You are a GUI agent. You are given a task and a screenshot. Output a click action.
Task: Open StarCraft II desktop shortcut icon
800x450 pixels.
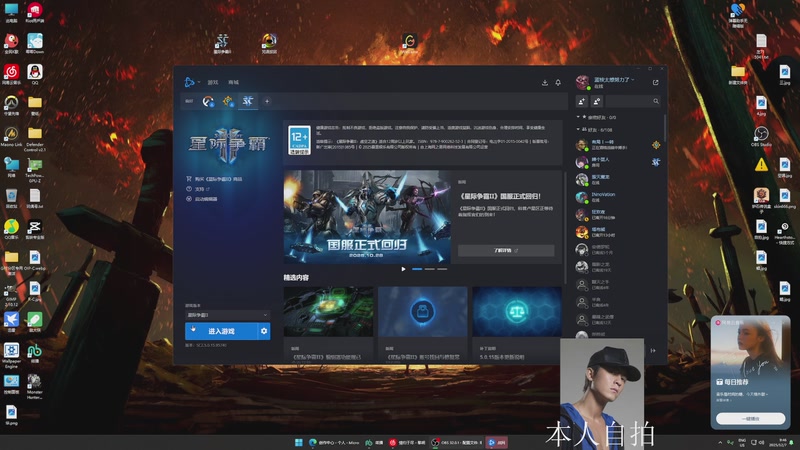pyautogui.click(x=222, y=43)
